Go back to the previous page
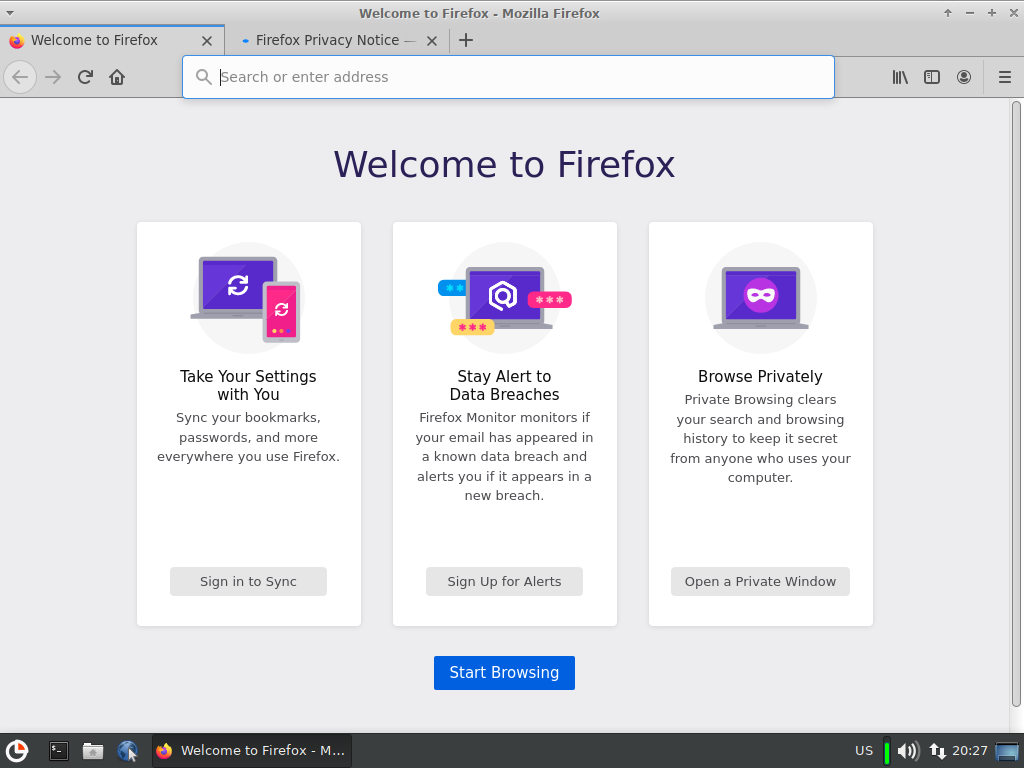 tap(20, 77)
